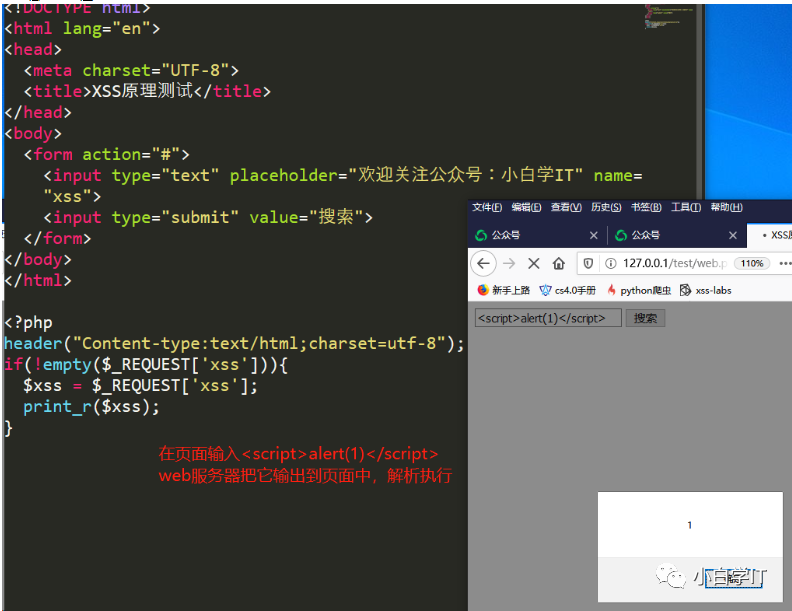792x611 pixels.
Task: Open the cs4.0手册 bookmark
Action: tap(568, 290)
